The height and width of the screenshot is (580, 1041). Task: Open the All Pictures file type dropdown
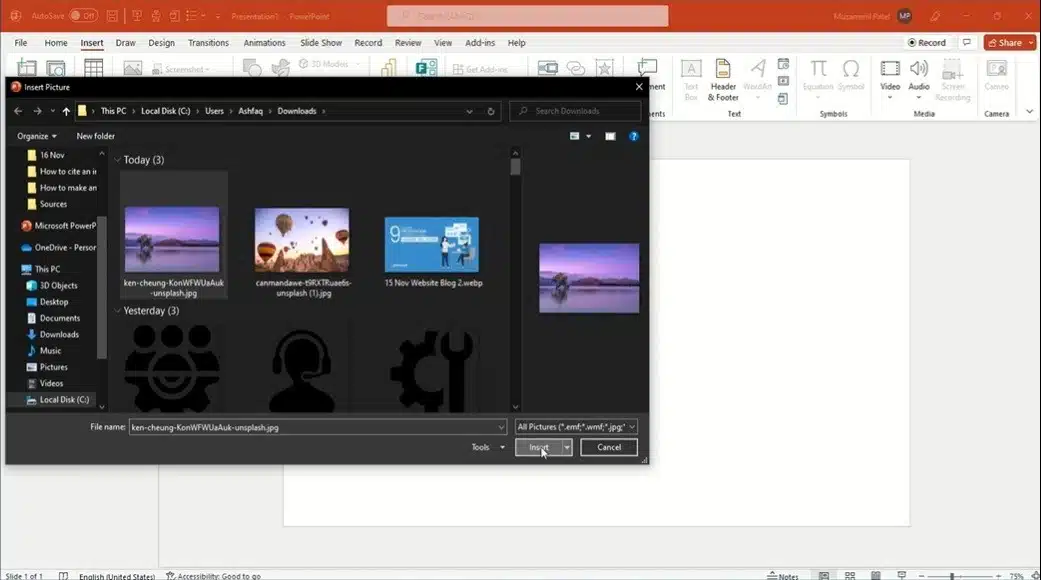pyautogui.click(x=577, y=427)
